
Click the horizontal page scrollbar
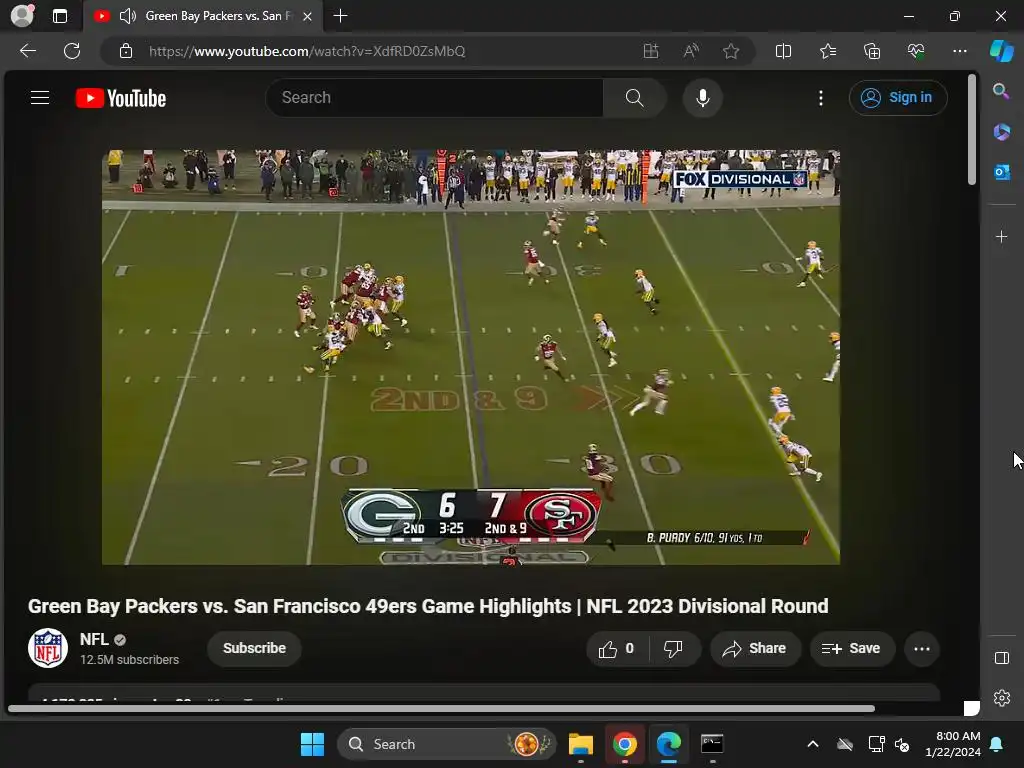(441, 709)
